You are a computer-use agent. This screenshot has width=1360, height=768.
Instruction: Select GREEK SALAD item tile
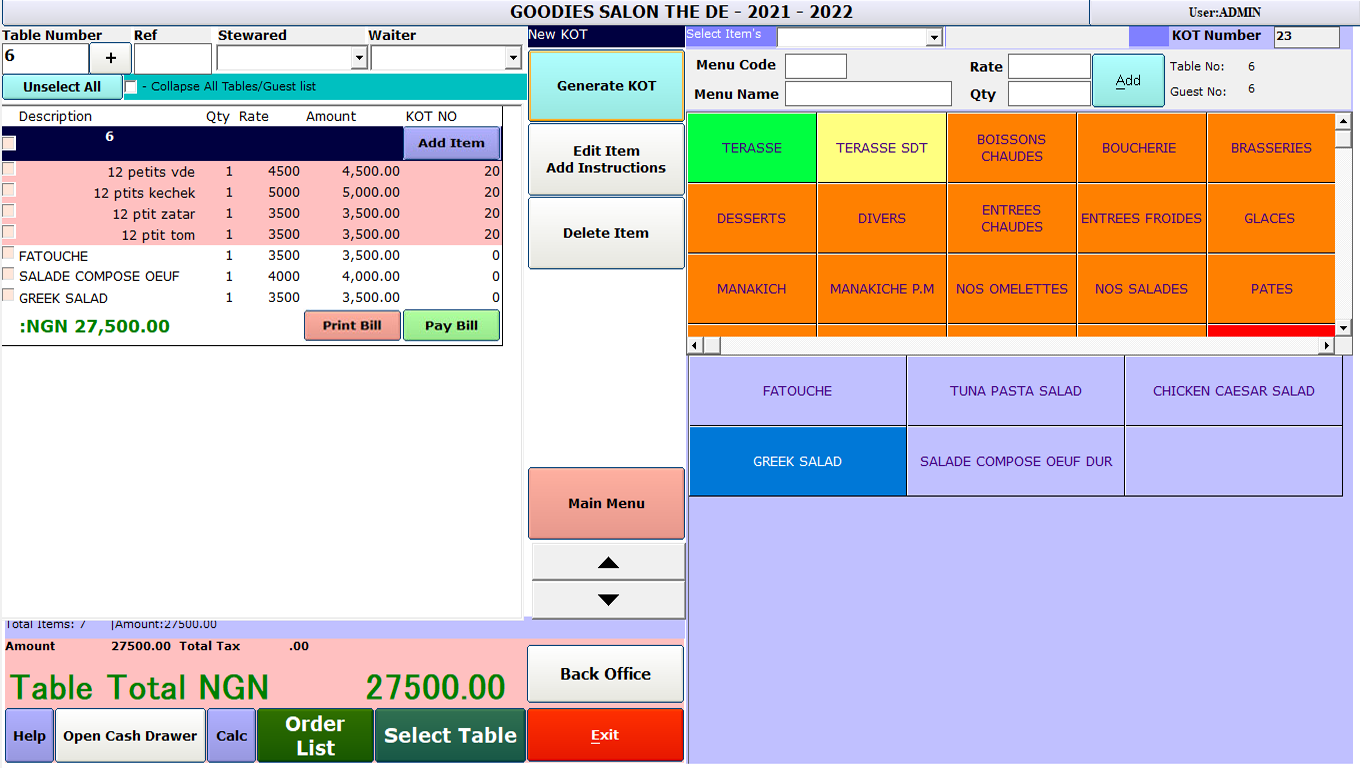(798, 461)
